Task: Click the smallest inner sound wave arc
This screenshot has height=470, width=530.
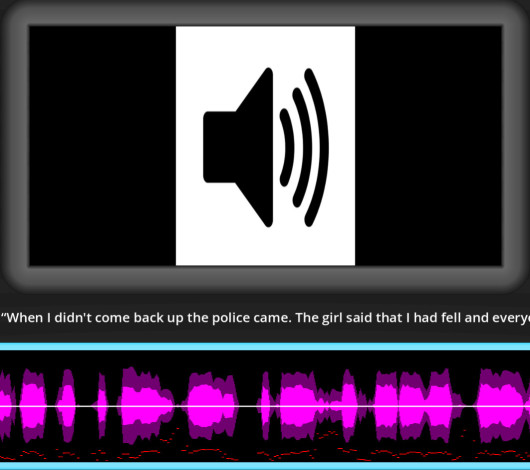Action: click(x=288, y=147)
